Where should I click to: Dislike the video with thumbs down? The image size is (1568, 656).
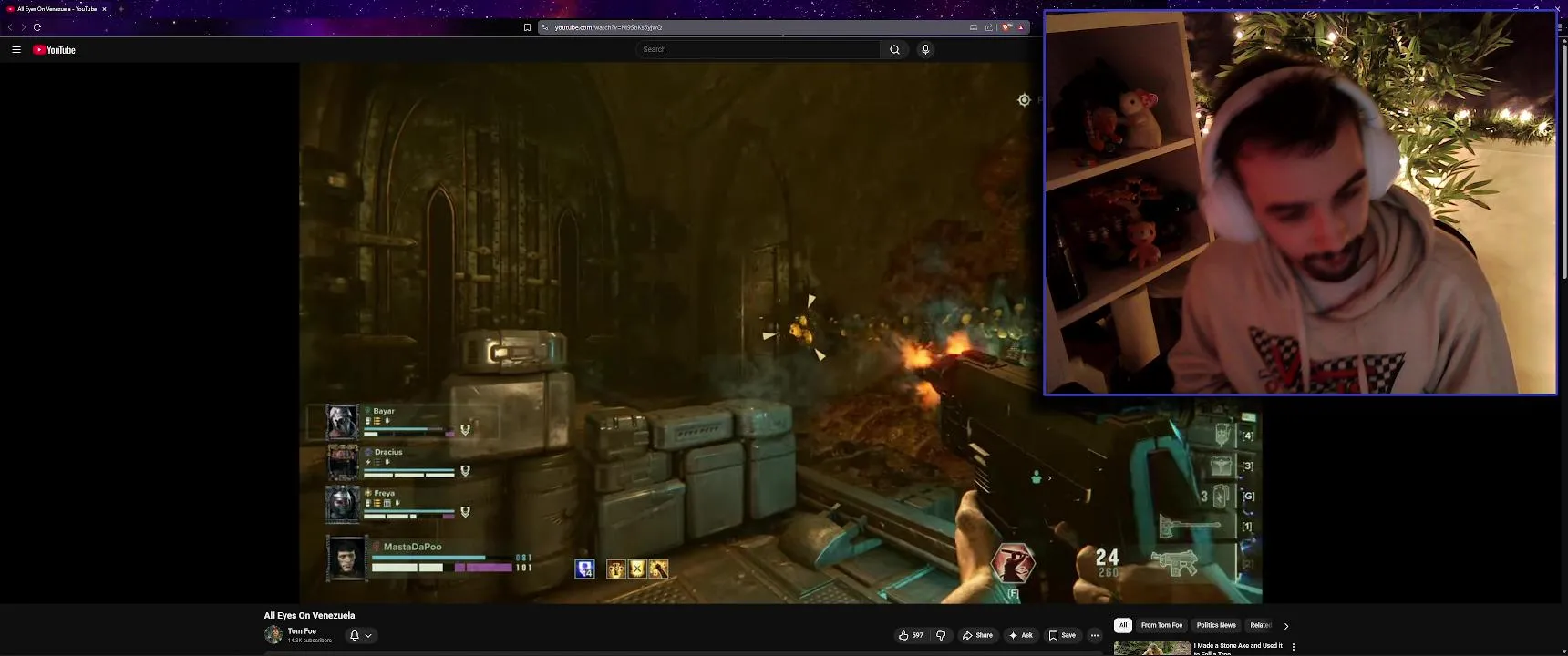coord(942,635)
